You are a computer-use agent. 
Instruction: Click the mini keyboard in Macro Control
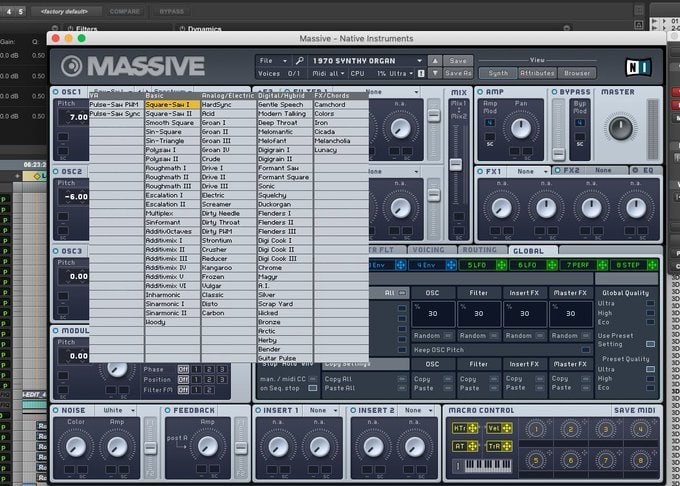click(x=488, y=466)
